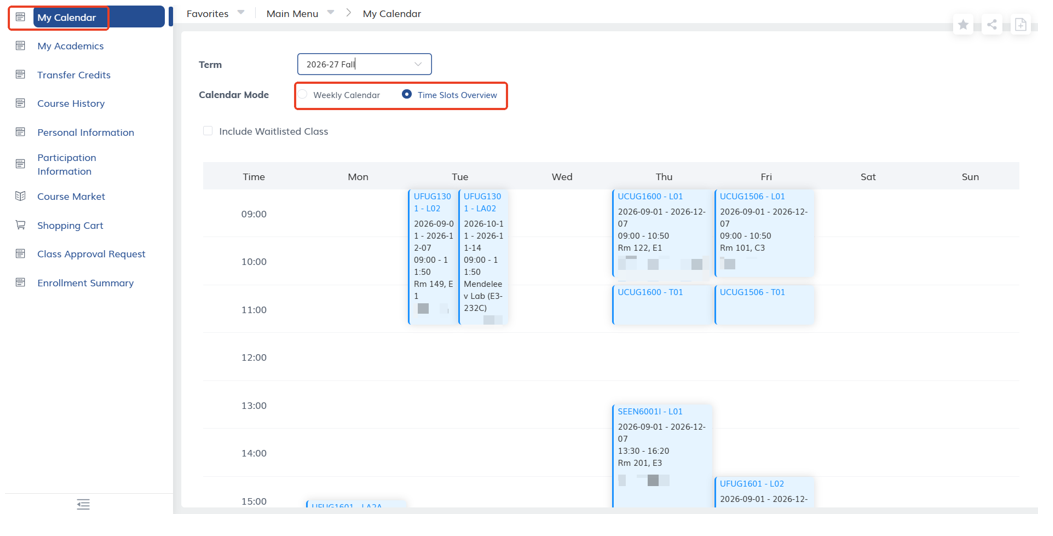
Task: Click the share icon at top right
Action: tap(992, 25)
